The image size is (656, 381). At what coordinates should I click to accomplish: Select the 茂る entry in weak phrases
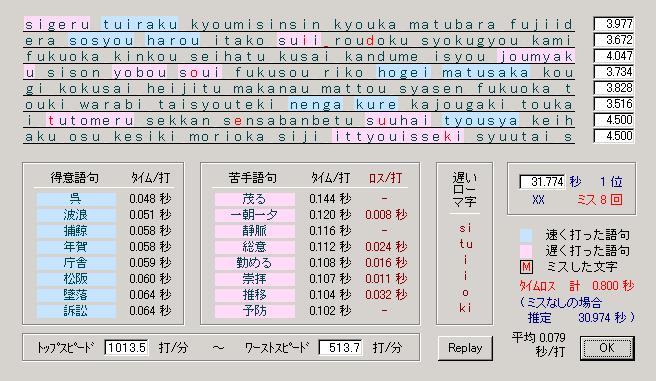click(x=254, y=199)
